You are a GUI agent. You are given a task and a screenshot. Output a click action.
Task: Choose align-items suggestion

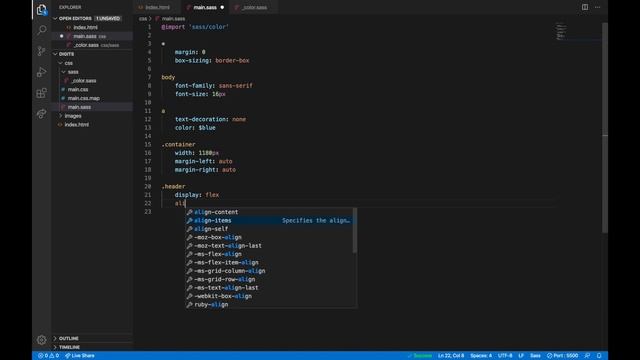point(269,220)
